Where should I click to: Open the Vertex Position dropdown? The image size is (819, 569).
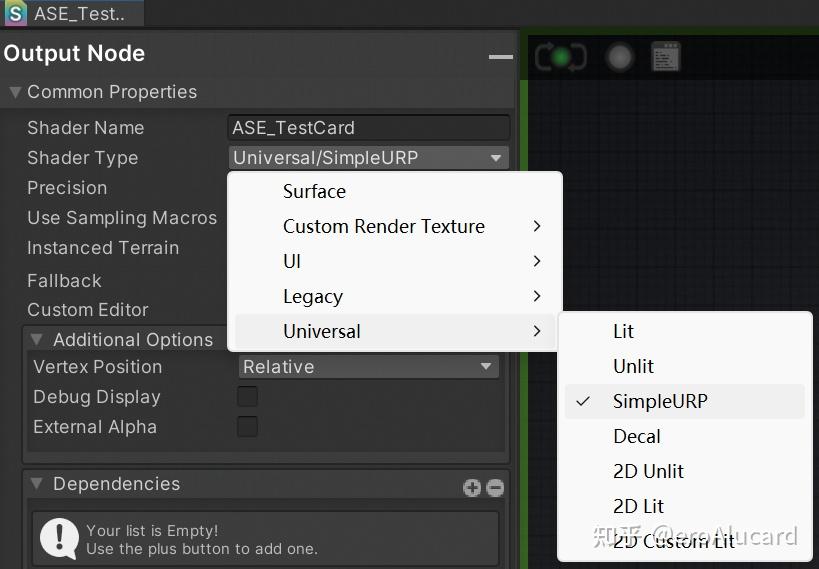[368, 367]
